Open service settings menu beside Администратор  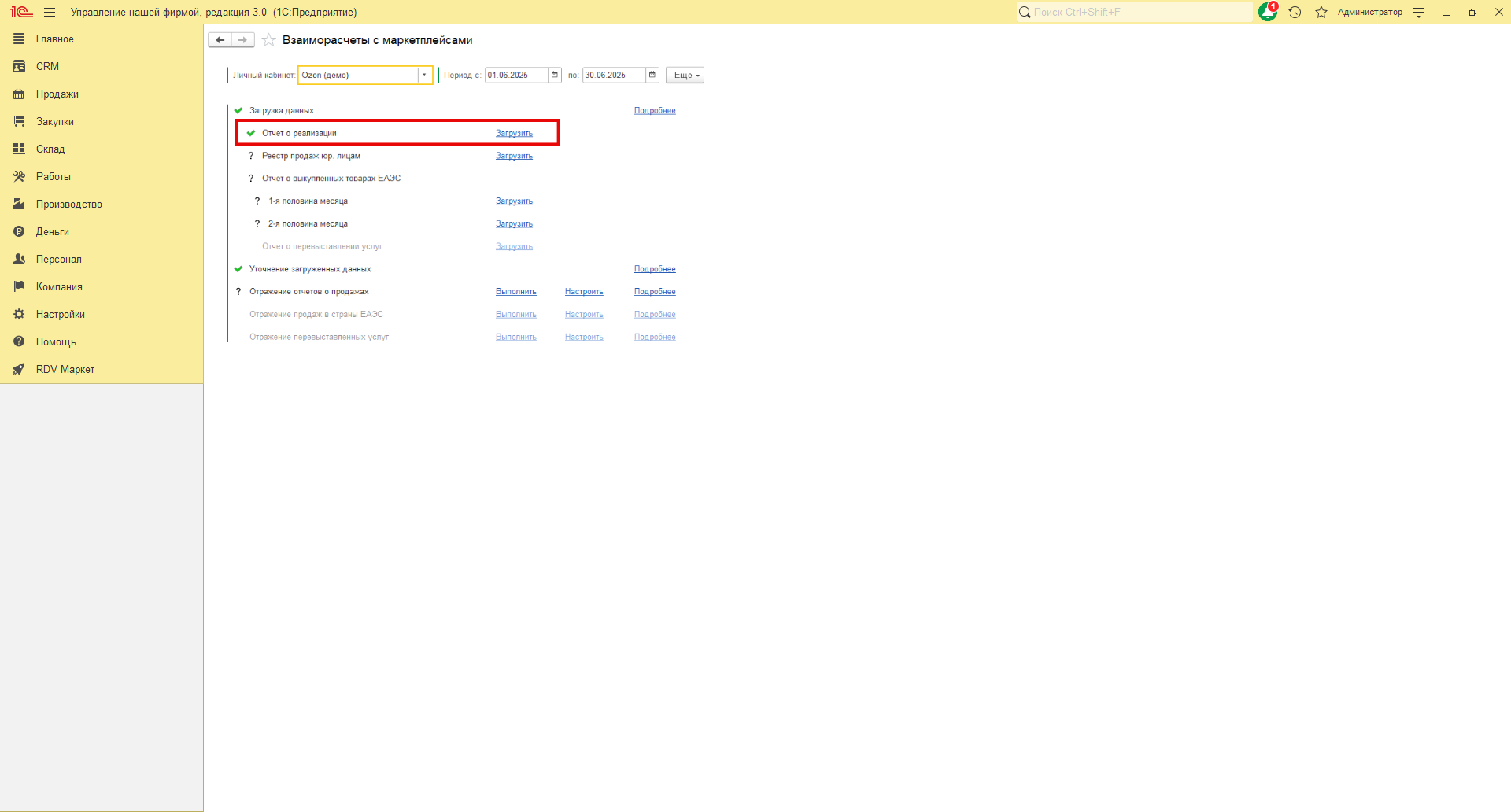[x=1419, y=12]
